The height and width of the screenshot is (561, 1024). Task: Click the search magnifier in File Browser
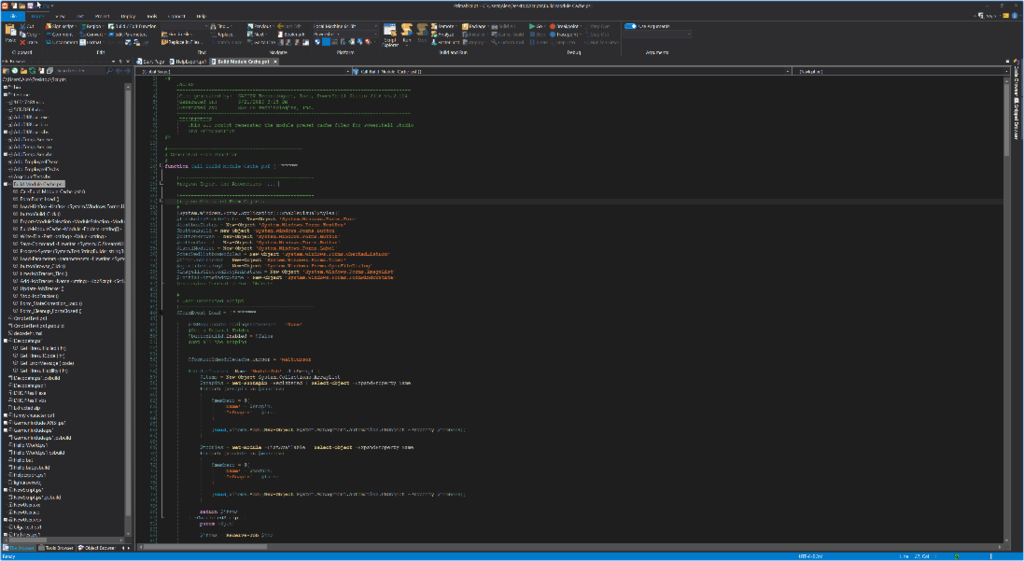pos(109,71)
